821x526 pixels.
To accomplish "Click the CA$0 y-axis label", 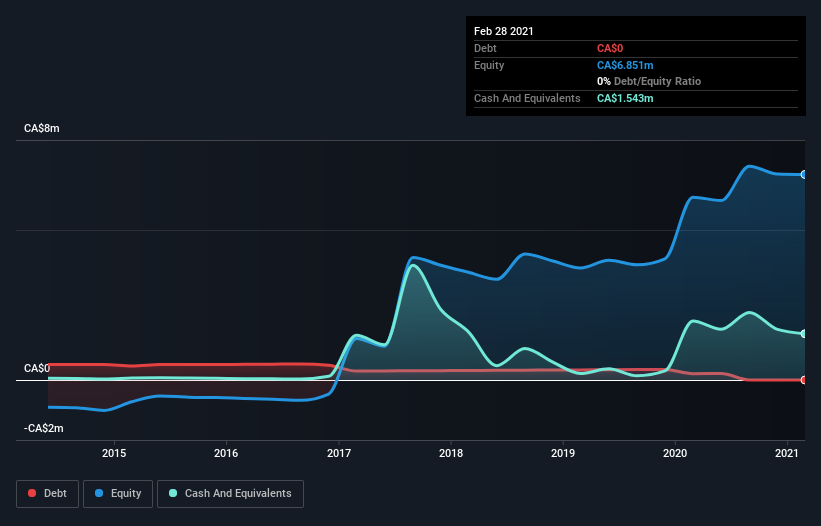I will (37, 368).
